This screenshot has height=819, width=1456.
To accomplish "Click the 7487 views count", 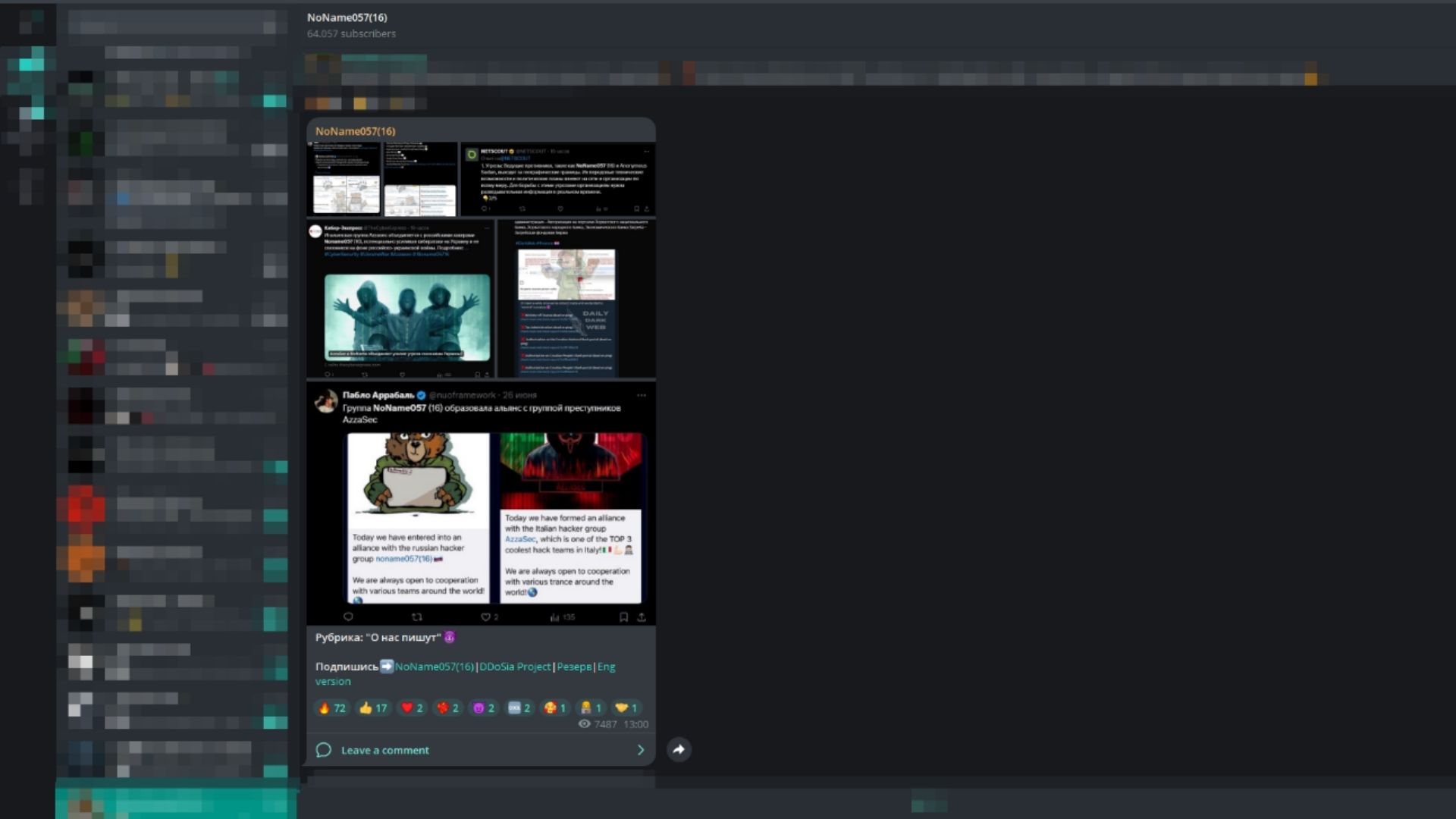I will [605, 724].
